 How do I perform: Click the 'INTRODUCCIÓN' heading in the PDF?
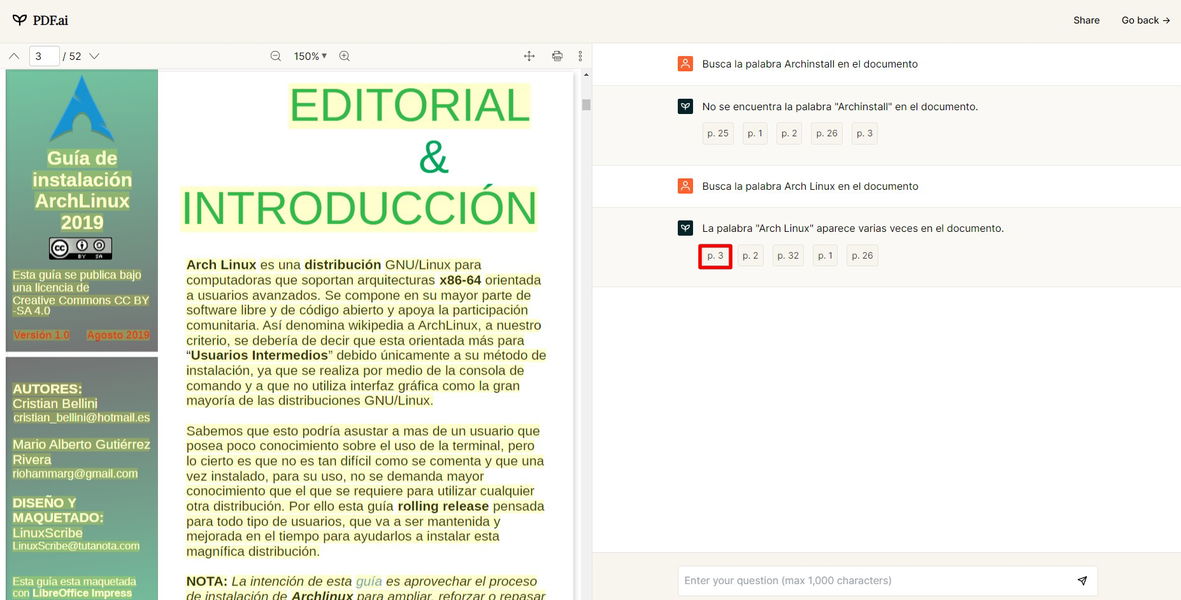359,208
